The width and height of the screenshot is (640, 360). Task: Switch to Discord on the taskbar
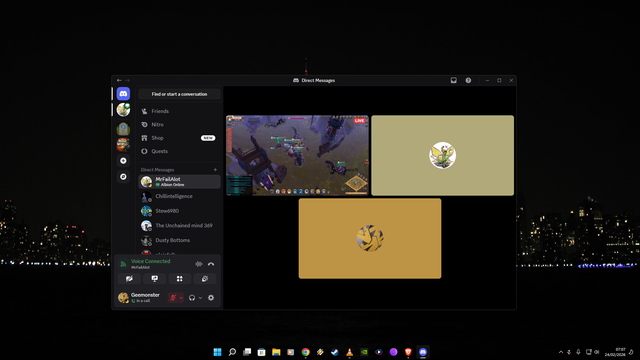tap(423, 352)
